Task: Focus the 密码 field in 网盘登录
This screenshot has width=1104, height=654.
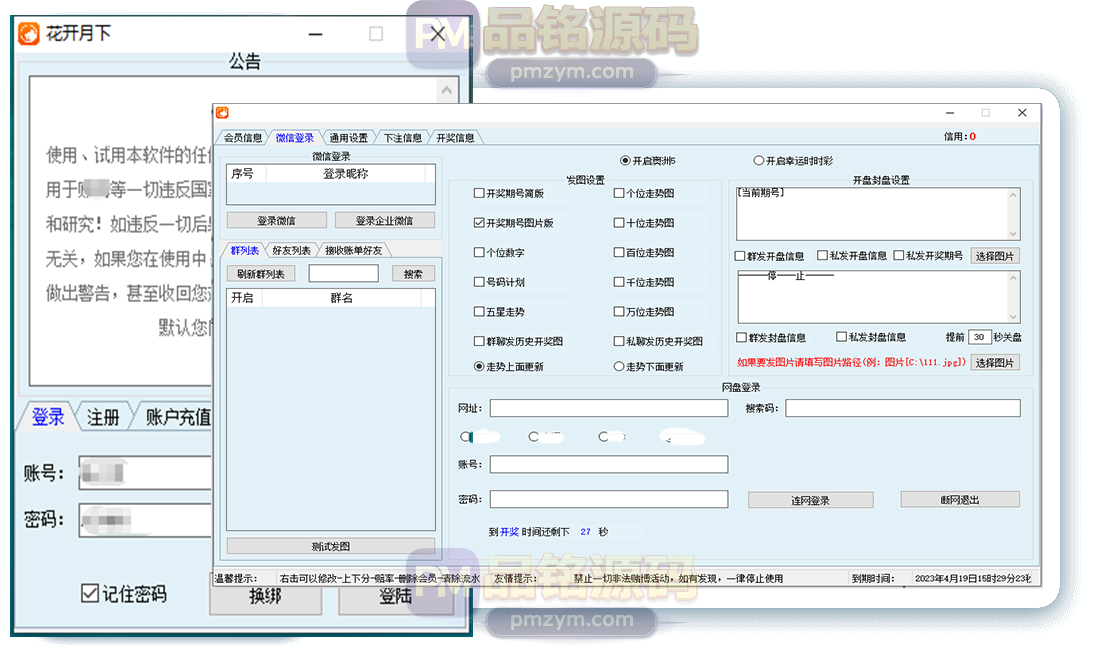Action: pos(609,499)
